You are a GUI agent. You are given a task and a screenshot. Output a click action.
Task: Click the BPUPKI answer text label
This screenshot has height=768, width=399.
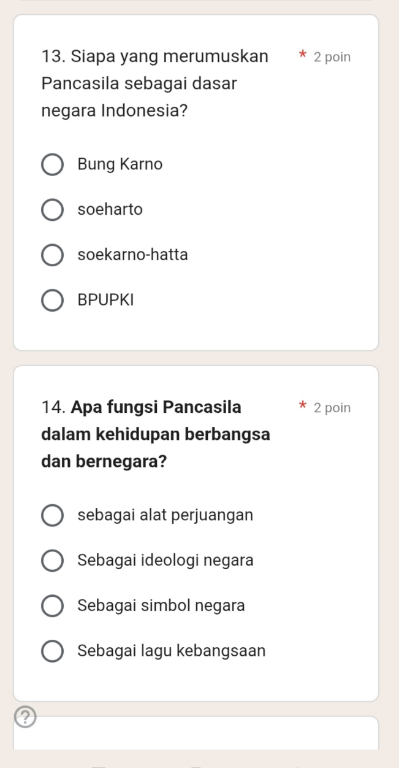105,300
